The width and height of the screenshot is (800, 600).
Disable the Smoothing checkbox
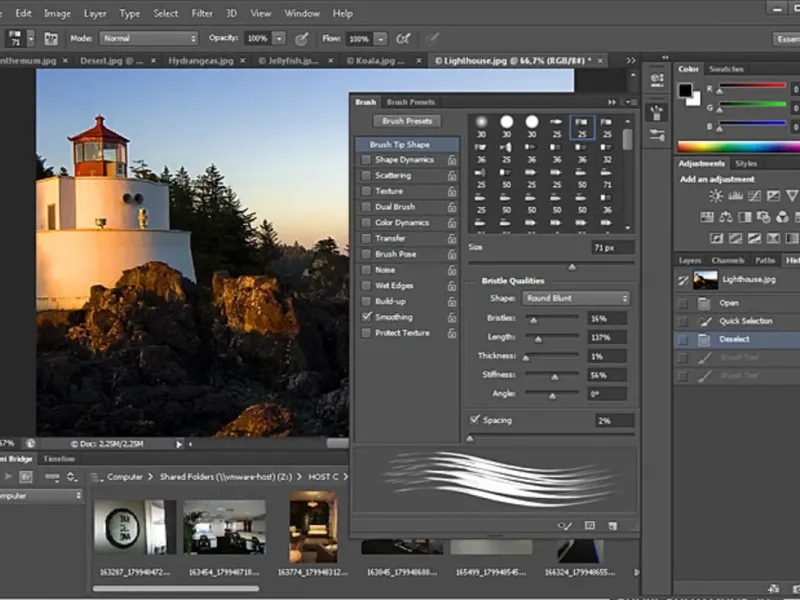366,317
